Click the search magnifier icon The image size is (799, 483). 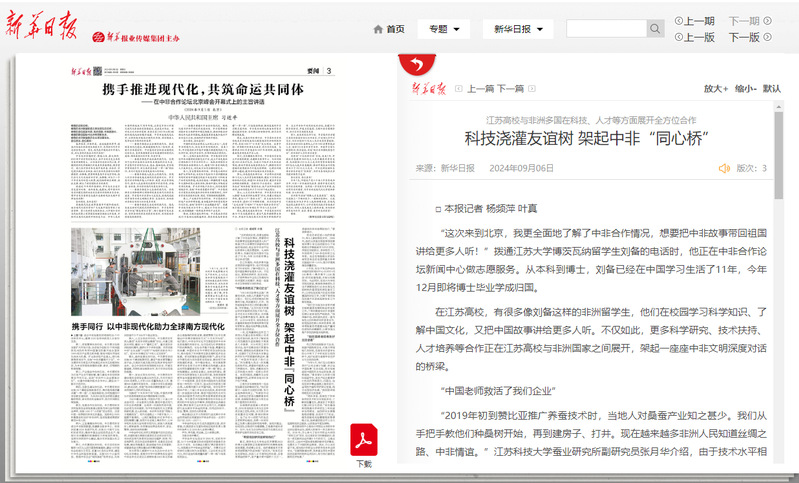pyautogui.click(x=656, y=29)
